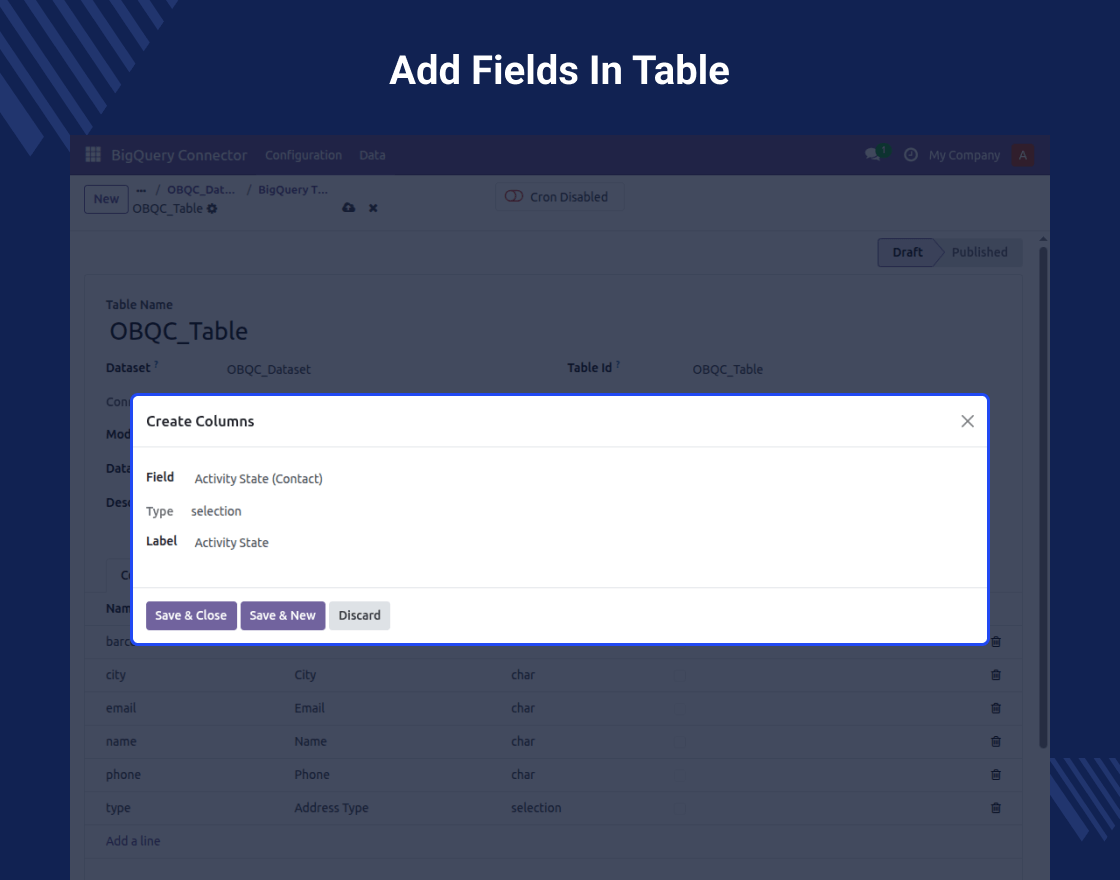Image resolution: width=1120 pixels, height=880 pixels.
Task: Toggle the Cron Disabled switch
Action: pos(514,196)
